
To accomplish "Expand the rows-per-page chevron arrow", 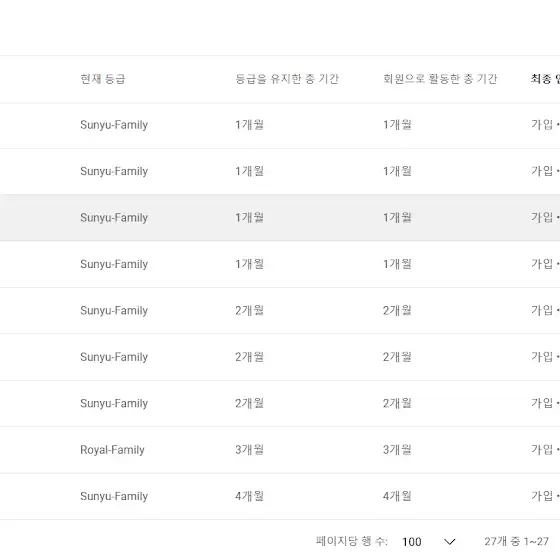I will pyautogui.click(x=449, y=542).
